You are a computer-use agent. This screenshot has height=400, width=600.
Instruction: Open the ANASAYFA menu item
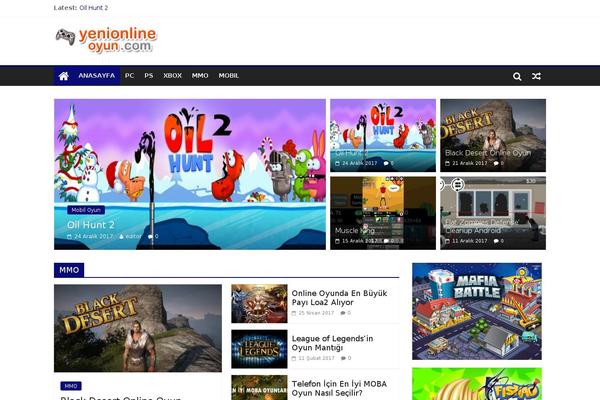[x=96, y=75]
